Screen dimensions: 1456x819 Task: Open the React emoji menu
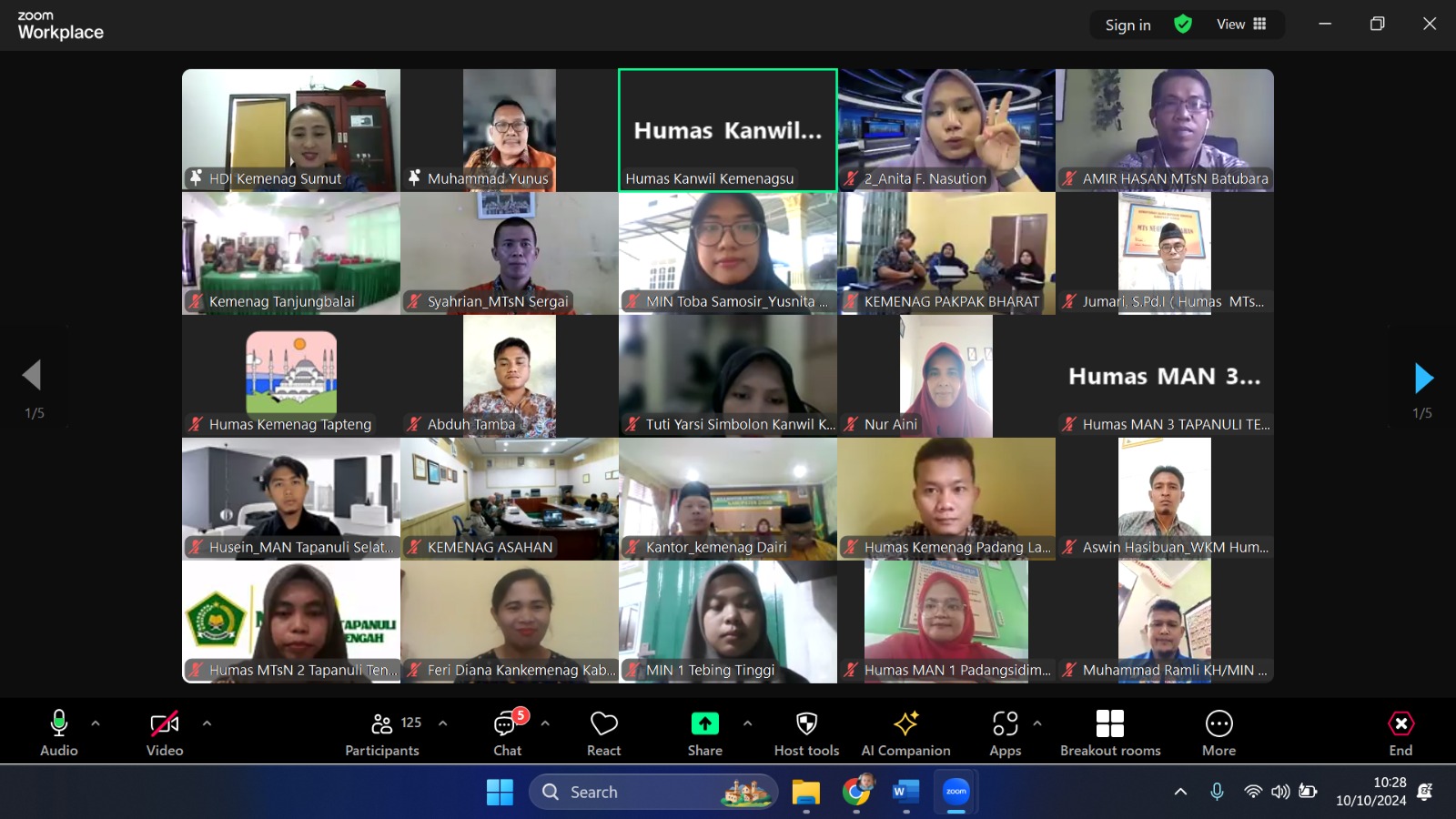tap(603, 733)
